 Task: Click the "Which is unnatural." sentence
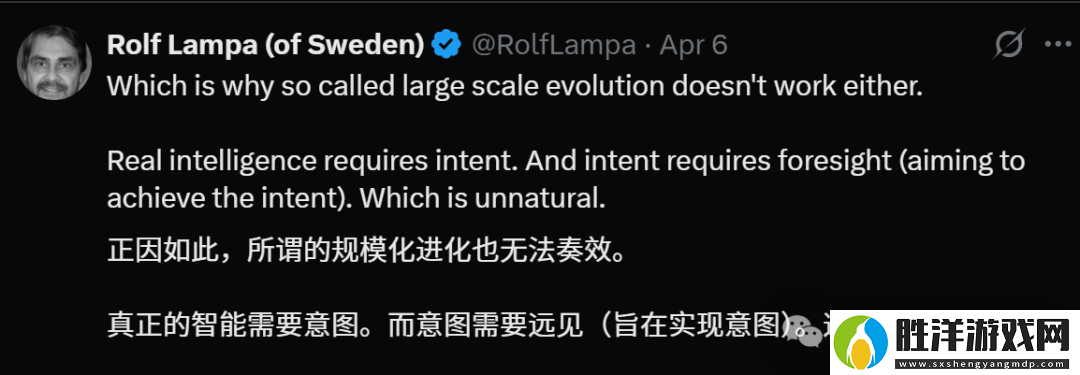(482, 199)
